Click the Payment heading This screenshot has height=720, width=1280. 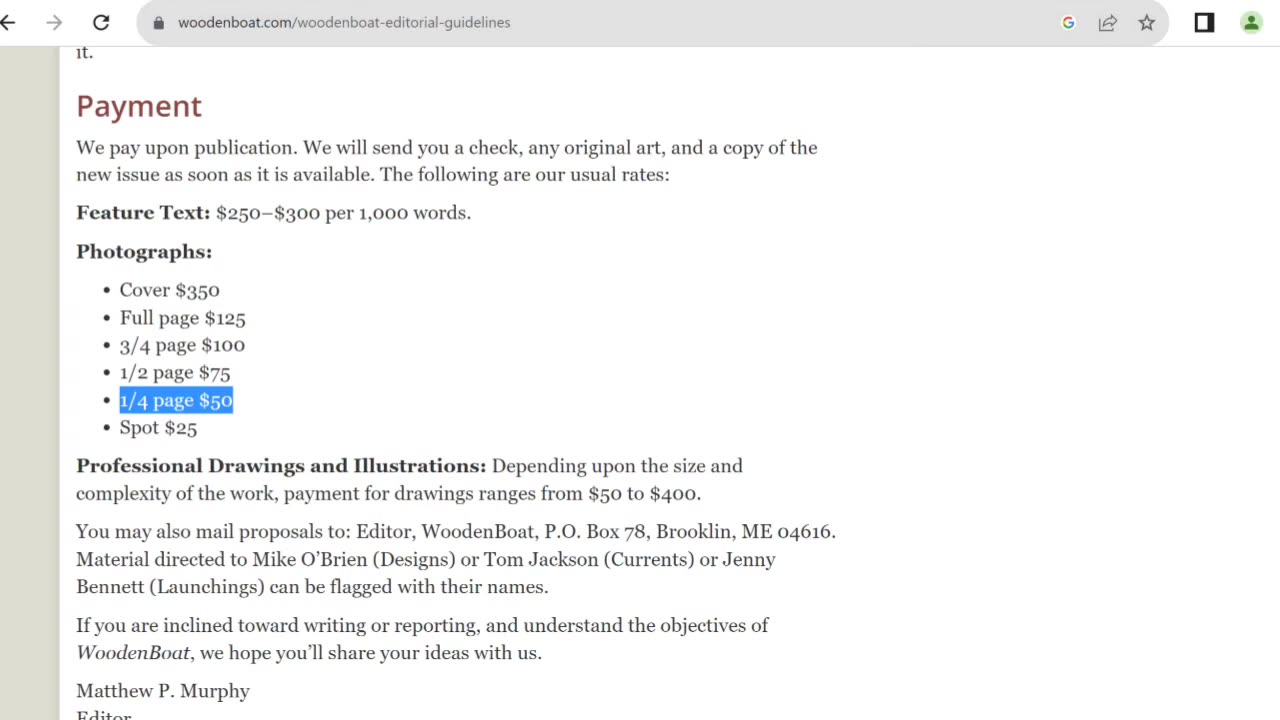139,106
